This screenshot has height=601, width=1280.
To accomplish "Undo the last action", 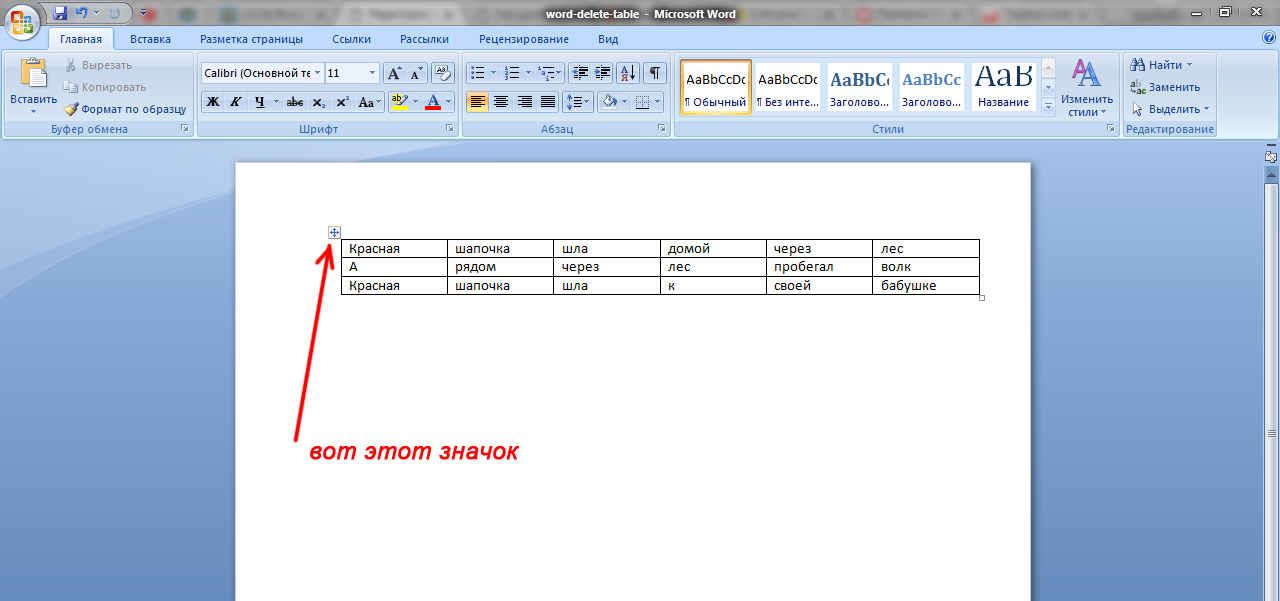I will pos(81,14).
